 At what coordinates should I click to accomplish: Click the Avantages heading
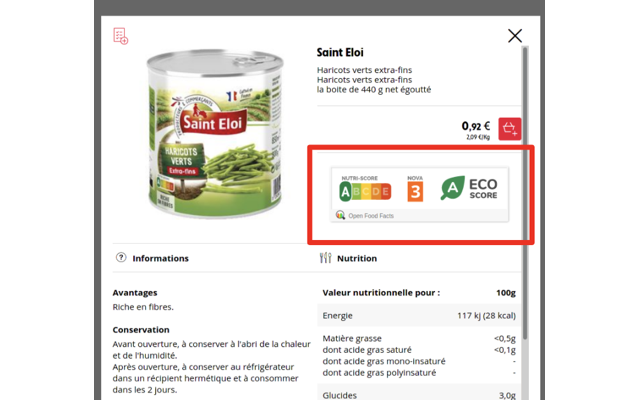tap(135, 293)
